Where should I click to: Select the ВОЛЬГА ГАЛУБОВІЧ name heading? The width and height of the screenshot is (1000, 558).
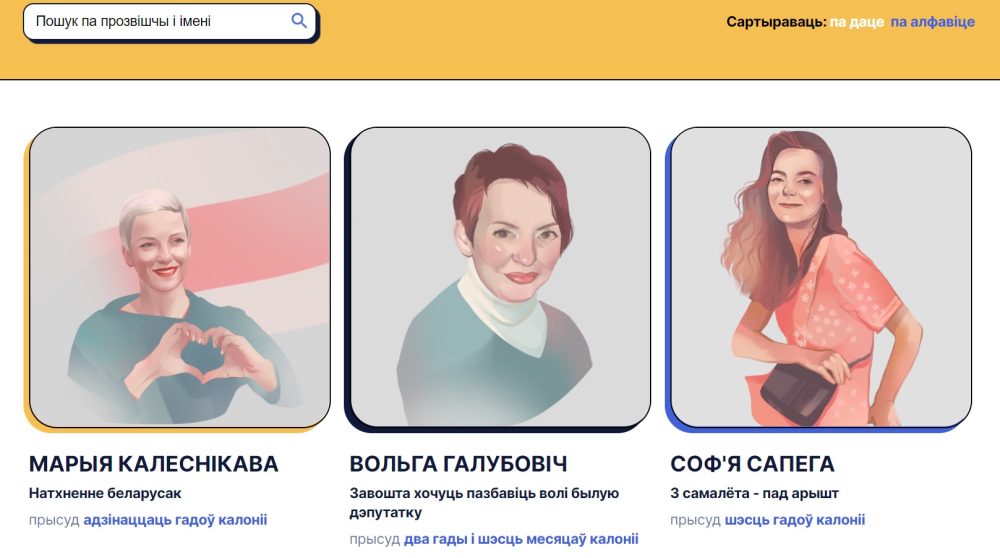(458, 464)
